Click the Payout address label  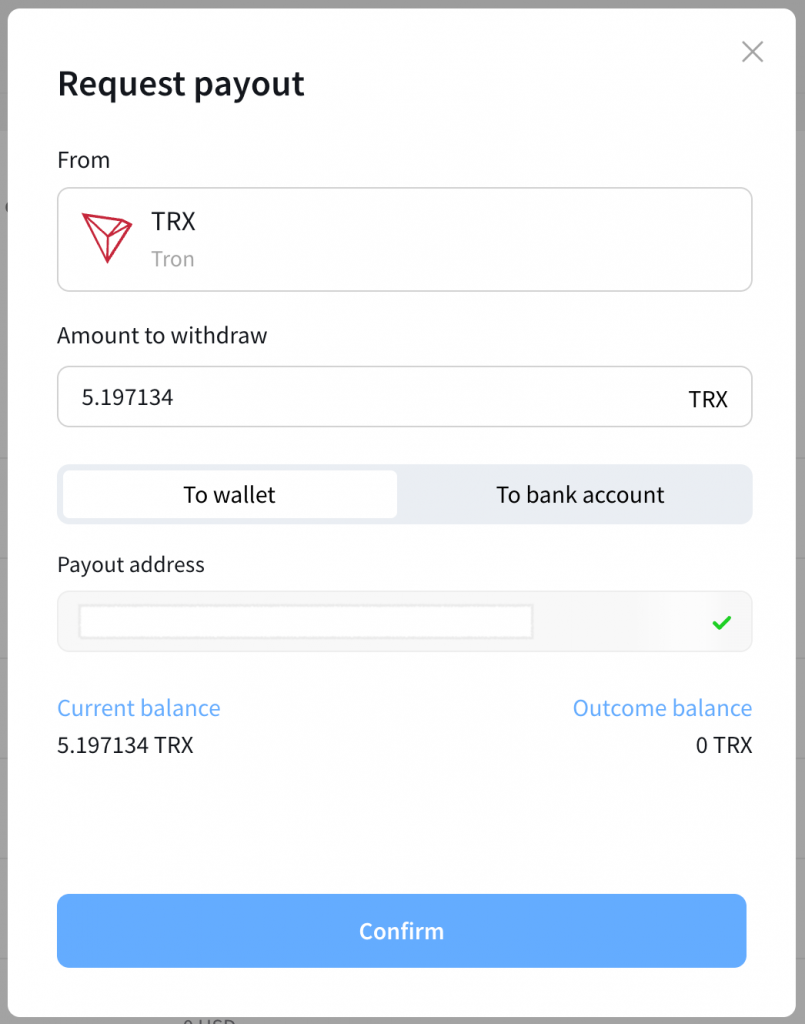coord(131,564)
